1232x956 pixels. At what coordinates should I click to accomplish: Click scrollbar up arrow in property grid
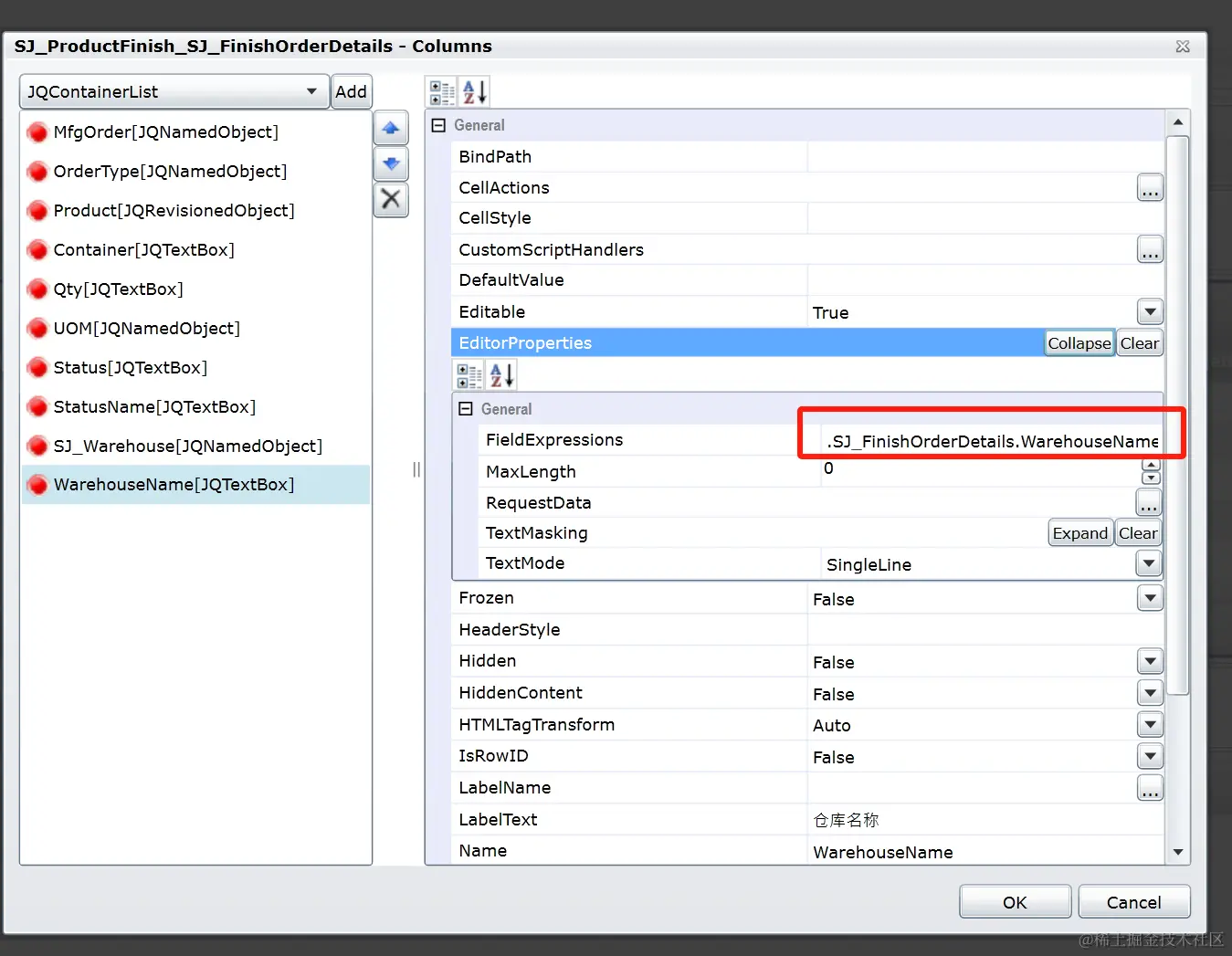1178,122
